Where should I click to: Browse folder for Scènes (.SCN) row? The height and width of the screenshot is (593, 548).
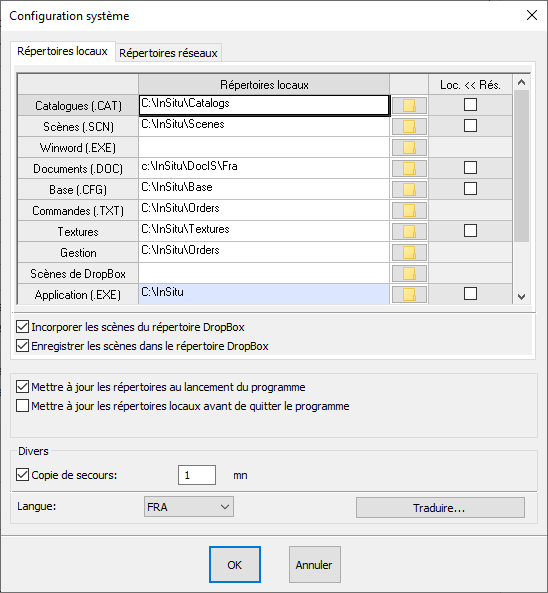[409, 127]
